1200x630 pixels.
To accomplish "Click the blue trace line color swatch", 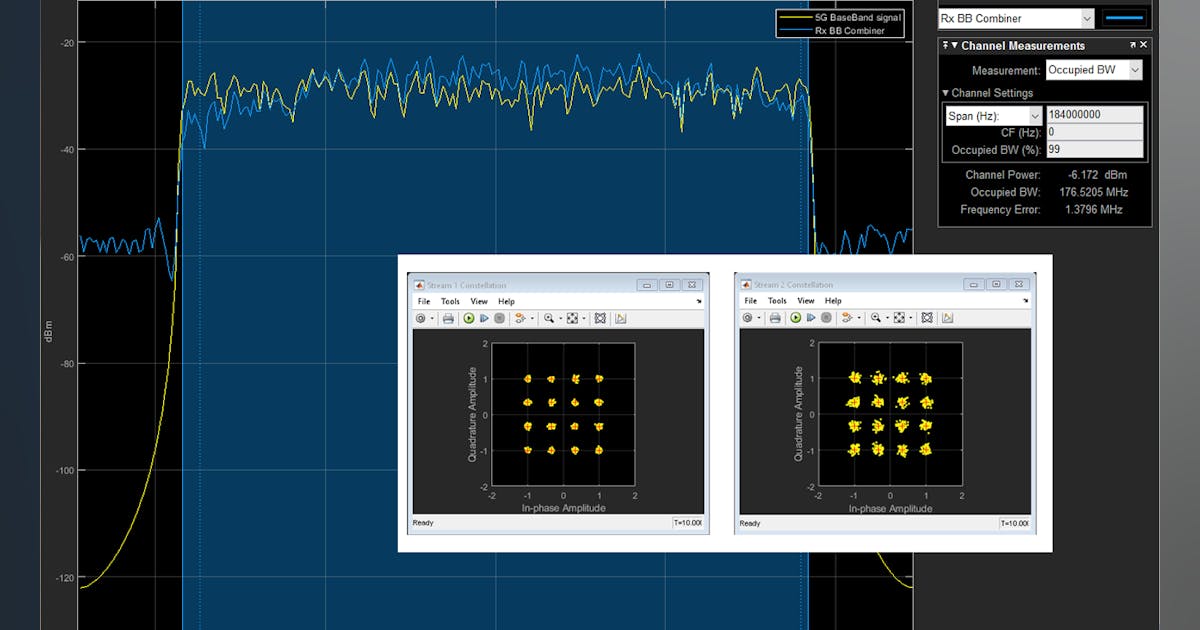I will [1125, 18].
